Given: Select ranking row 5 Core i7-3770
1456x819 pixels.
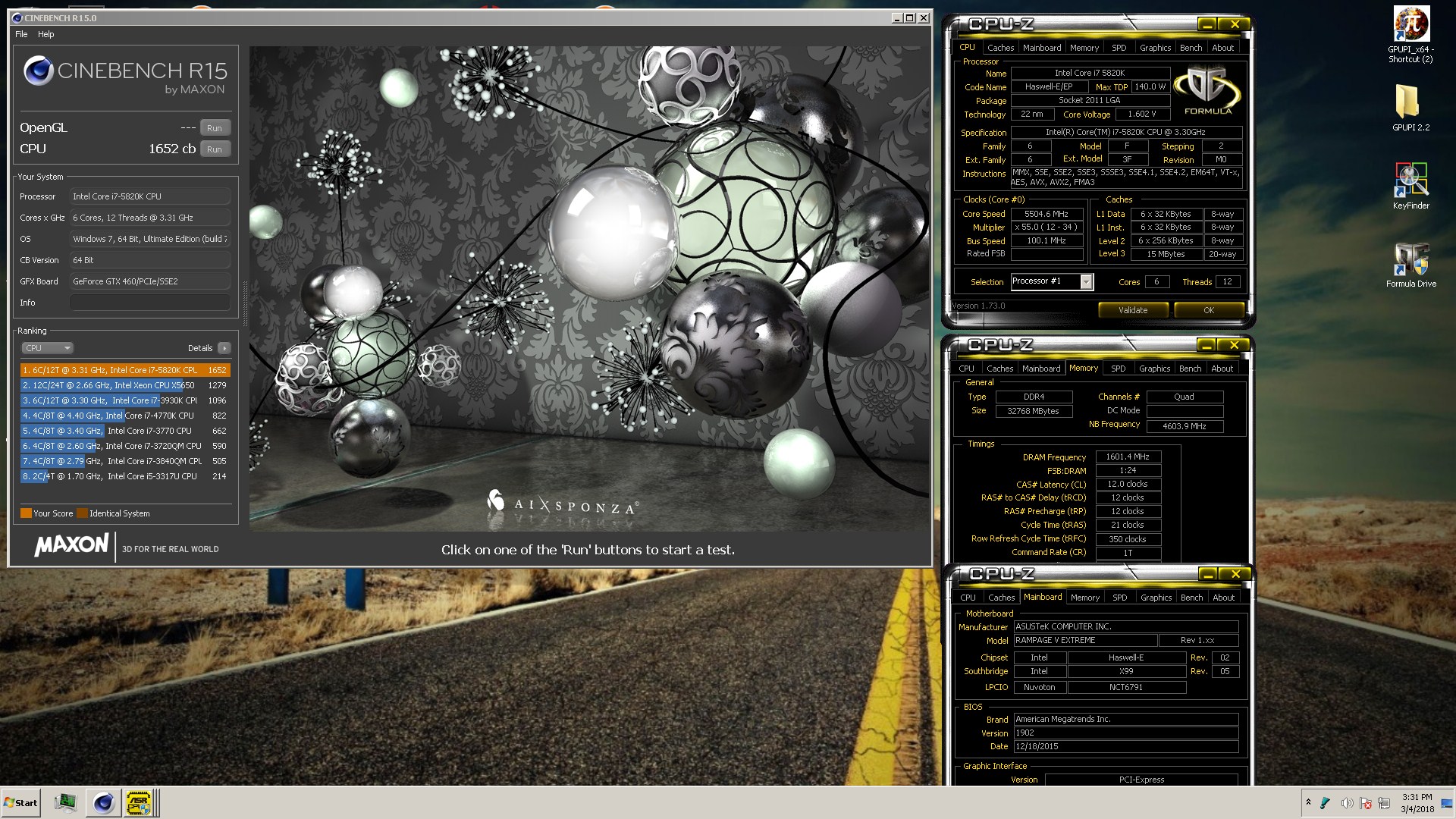Looking at the screenshot, I should (x=125, y=431).
